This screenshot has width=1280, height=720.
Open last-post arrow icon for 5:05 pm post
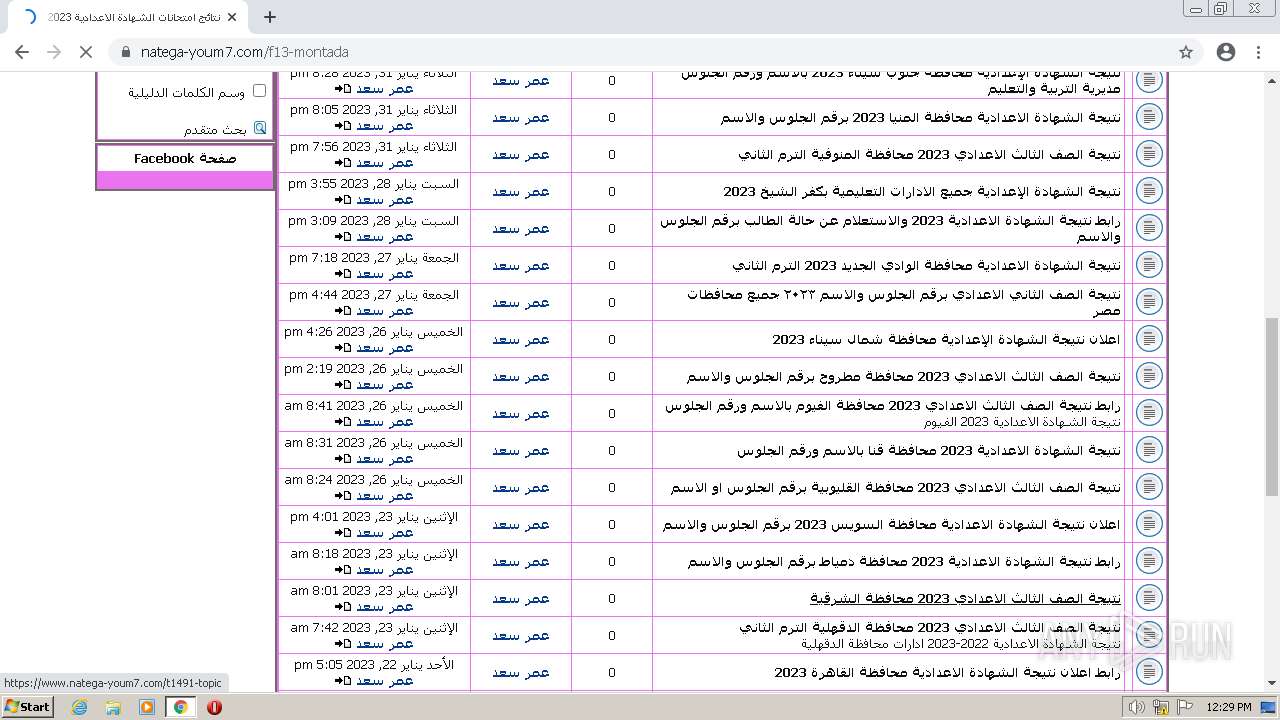point(342,681)
